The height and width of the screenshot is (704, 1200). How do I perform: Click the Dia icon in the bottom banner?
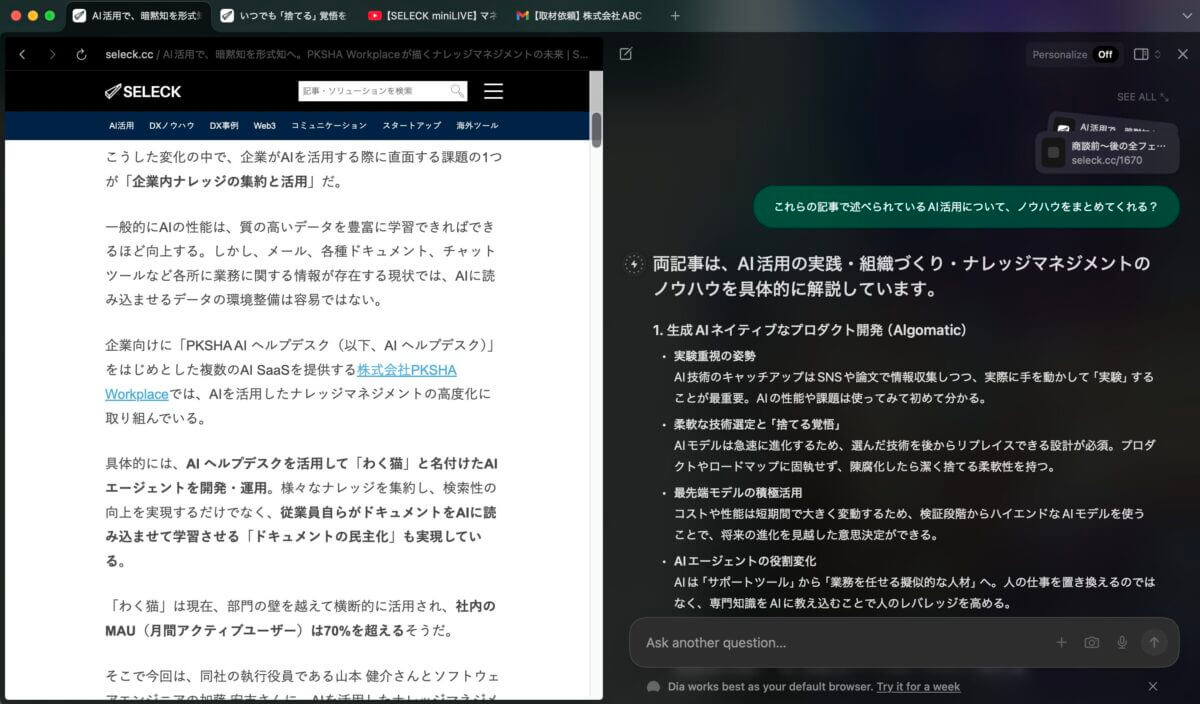pyautogui.click(x=653, y=687)
